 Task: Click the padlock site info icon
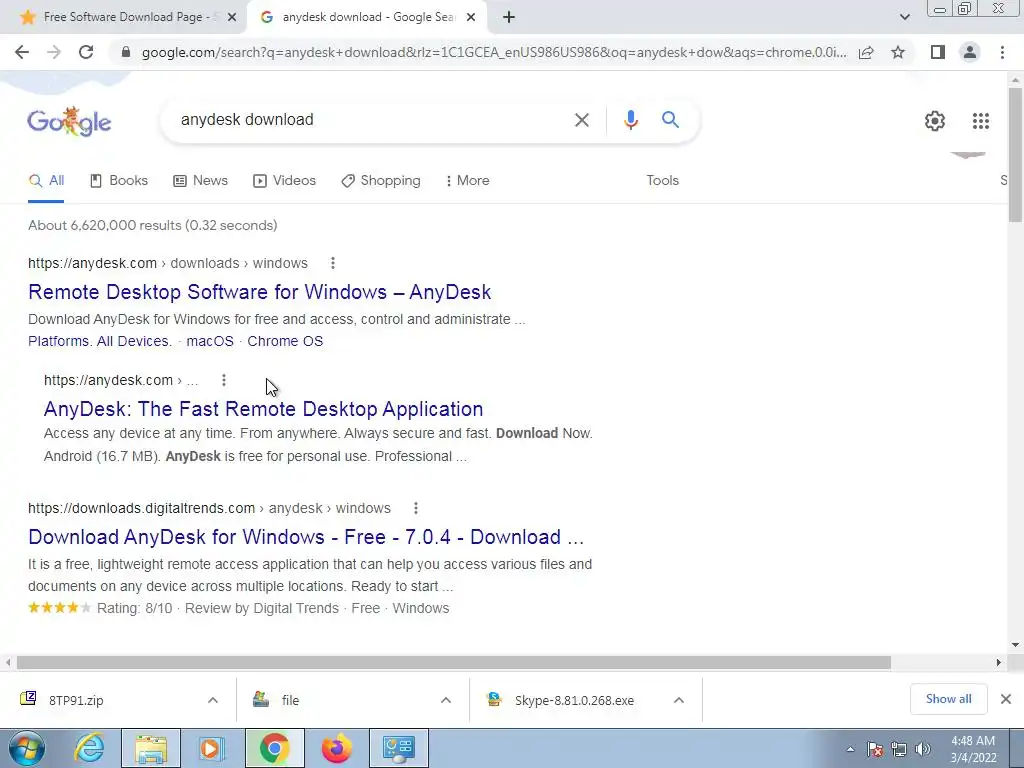tap(126, 52)
